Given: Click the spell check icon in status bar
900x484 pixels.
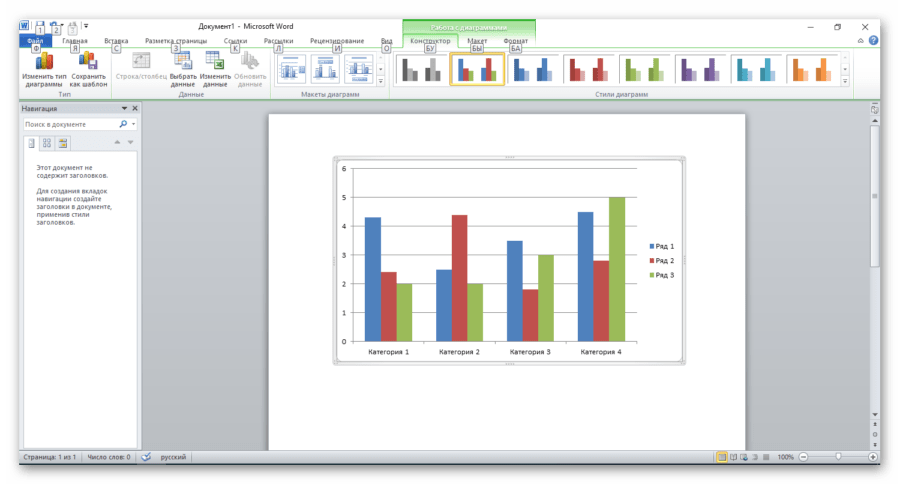Looking at the screenshot, I should pyautogui.click(x=146, y=457).
